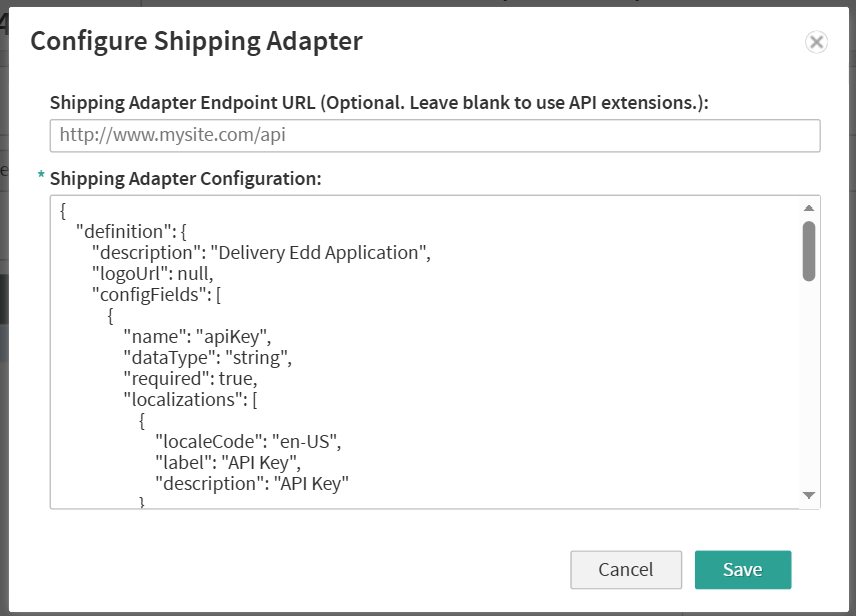856x616 pixels.
Task: Click the Shipping Adapter Endpoint URL label
Action: click(378, 102)
